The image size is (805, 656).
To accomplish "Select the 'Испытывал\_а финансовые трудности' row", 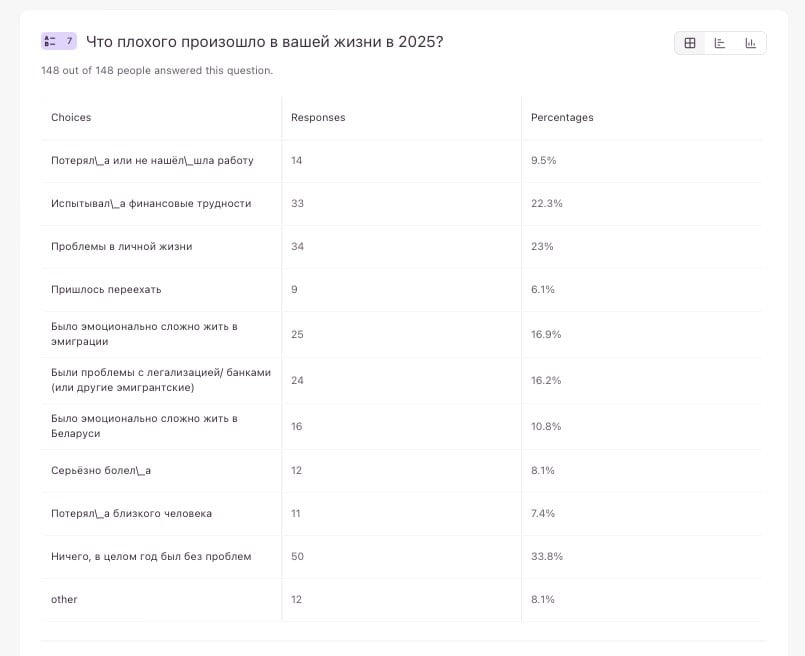I will (x=151, y=203).
